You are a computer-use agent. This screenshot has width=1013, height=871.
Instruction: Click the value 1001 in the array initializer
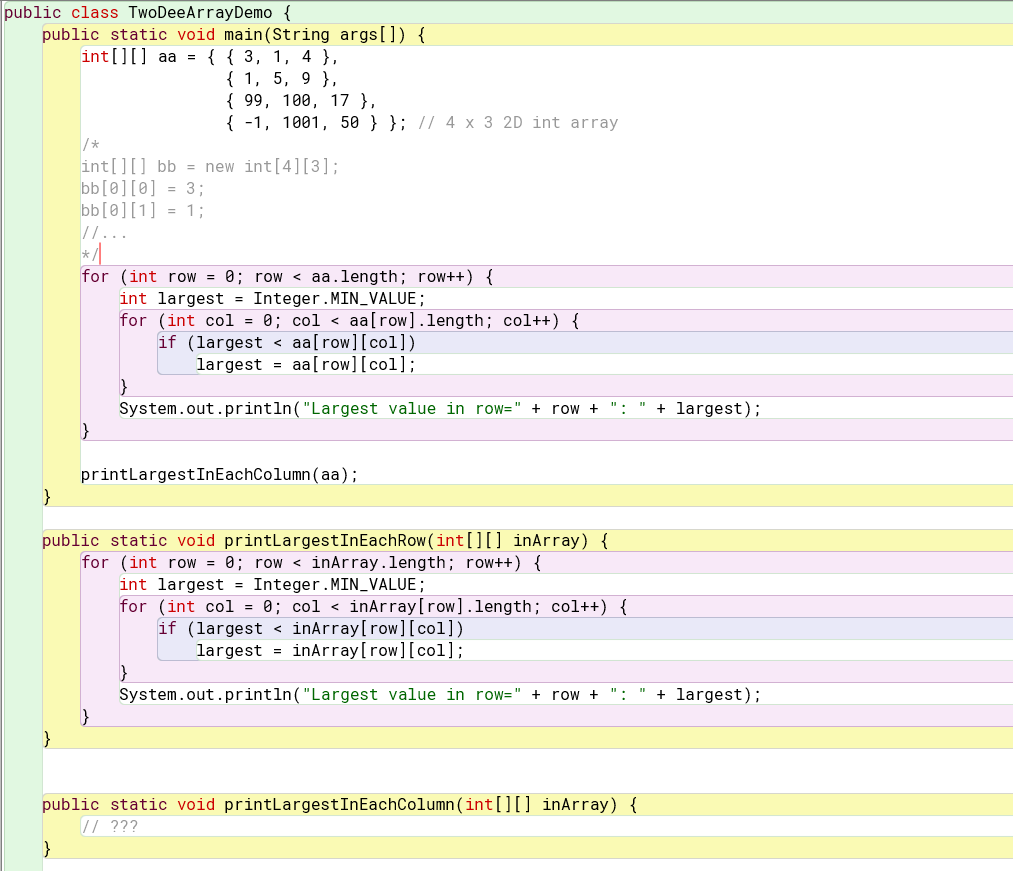(x=305, y=122)
